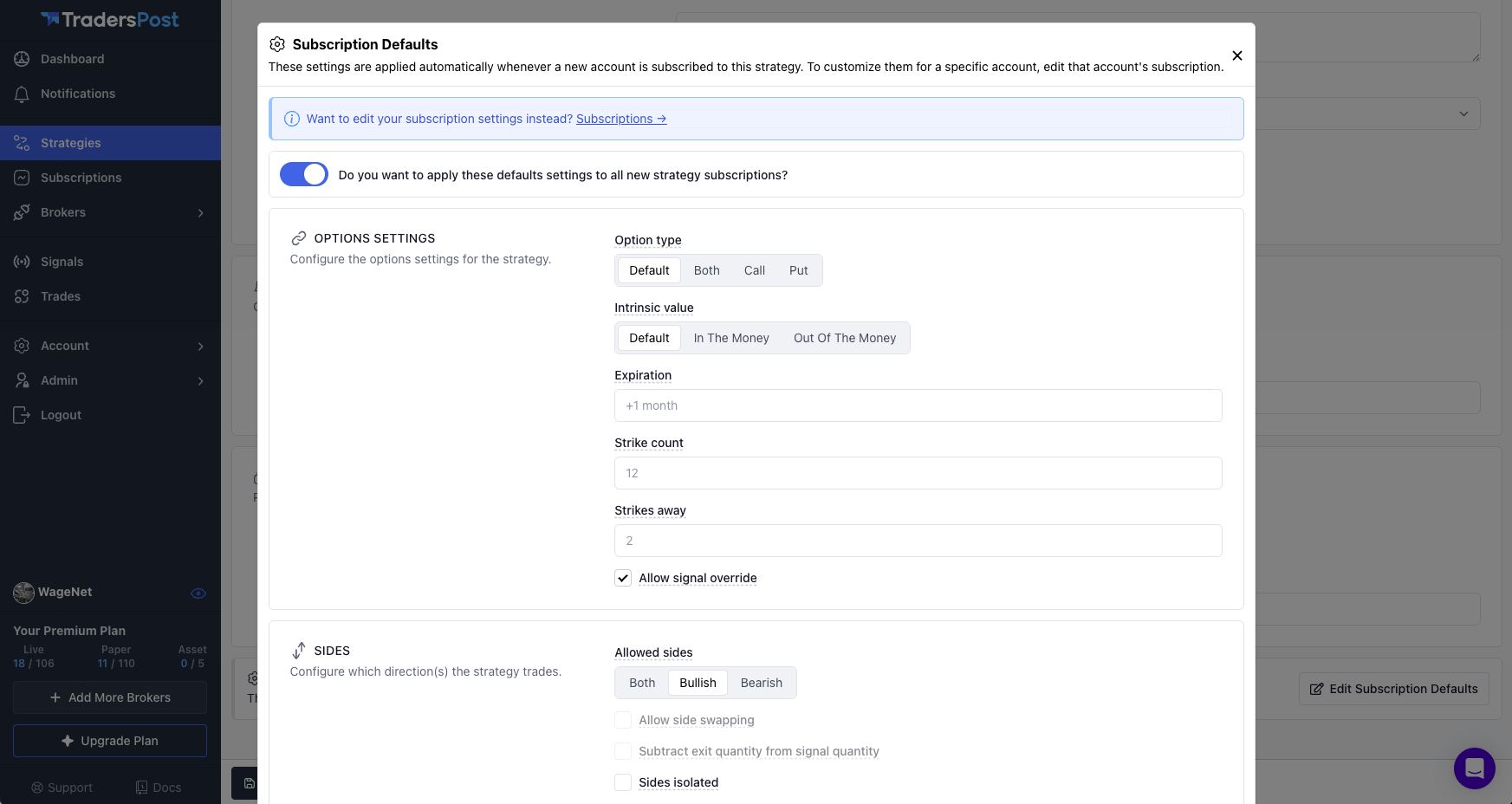
Task: Click the TradersPost logo
Action: click(110, 20)
